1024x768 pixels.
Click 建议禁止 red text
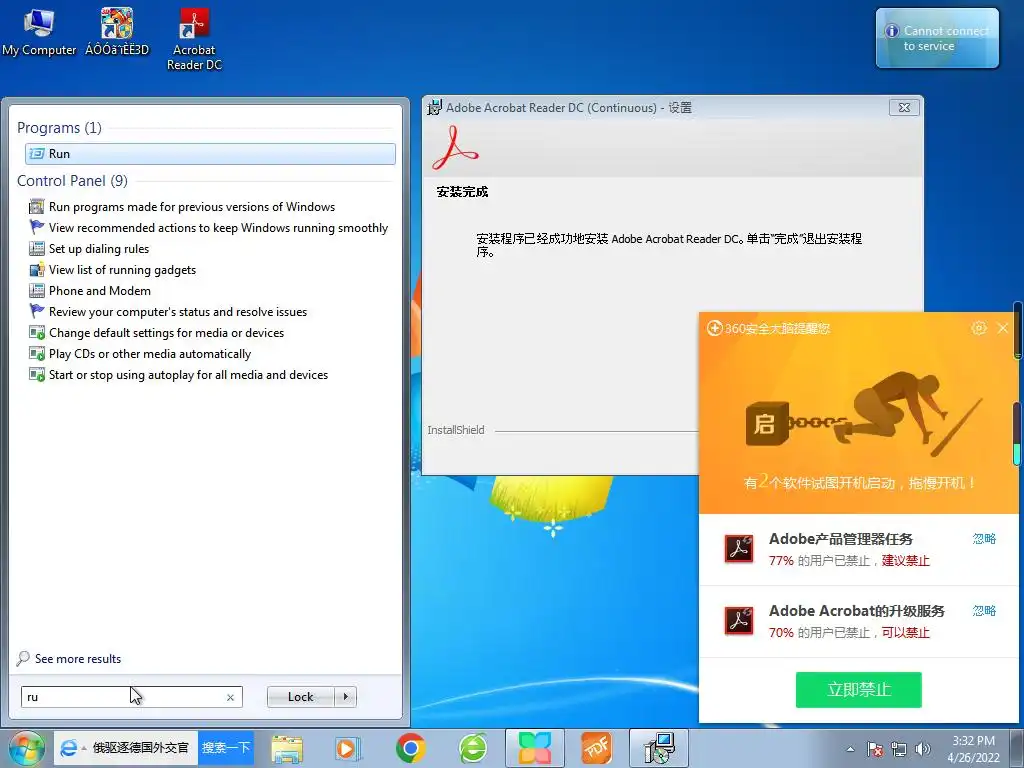coord(905,560)
